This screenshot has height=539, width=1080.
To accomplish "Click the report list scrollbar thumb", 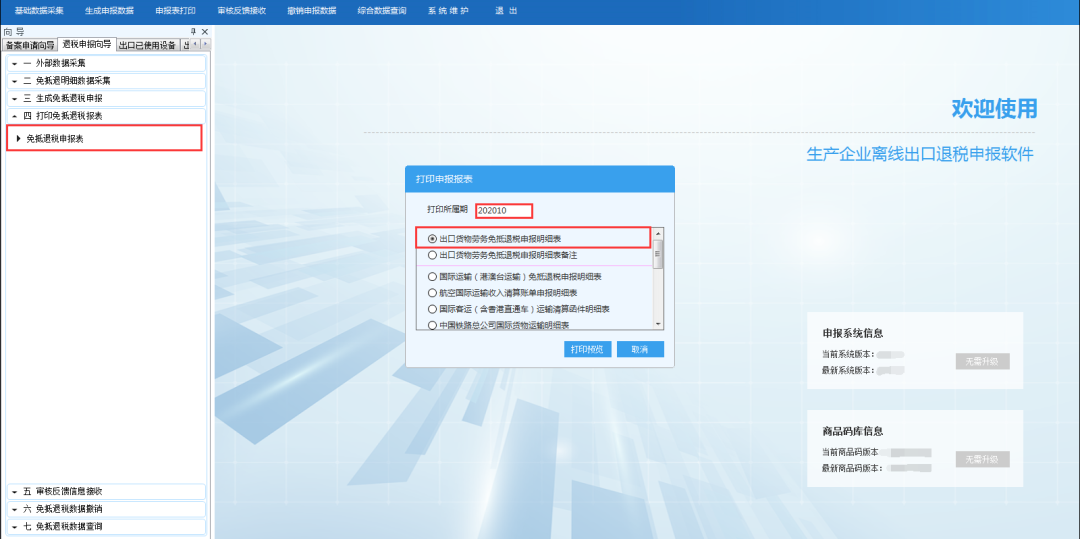I will click(658, 254).
